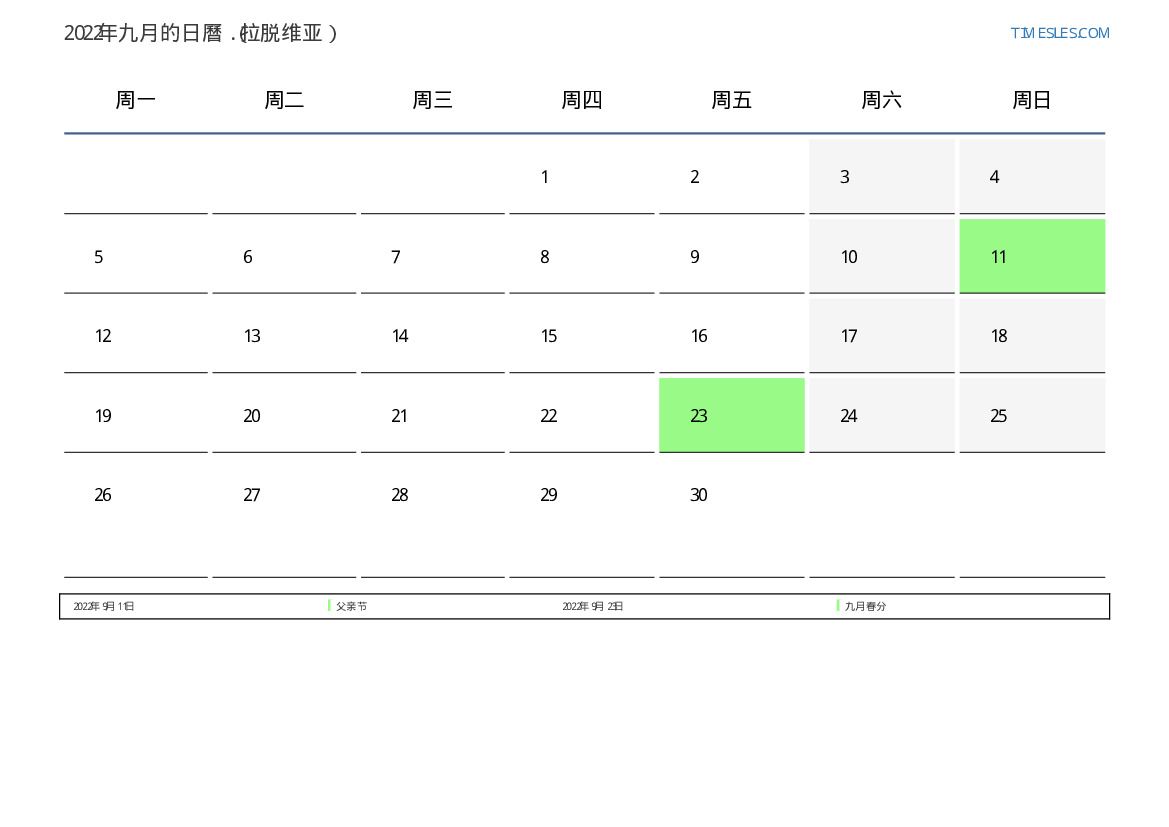Choose Saturday the 3rd

pos(845,177)
